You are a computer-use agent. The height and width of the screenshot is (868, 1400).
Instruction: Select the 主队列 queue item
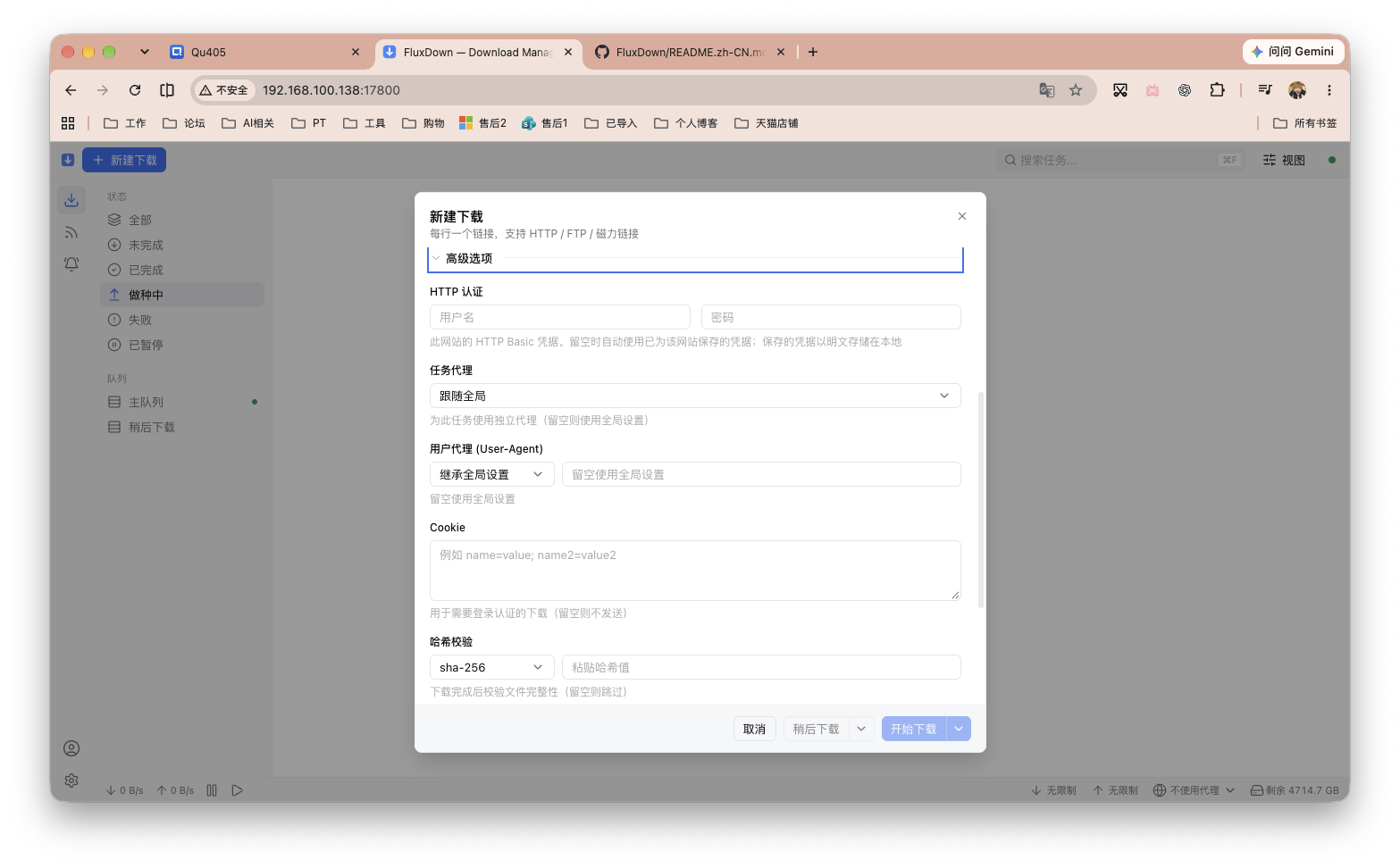click(x=182, y=402)
